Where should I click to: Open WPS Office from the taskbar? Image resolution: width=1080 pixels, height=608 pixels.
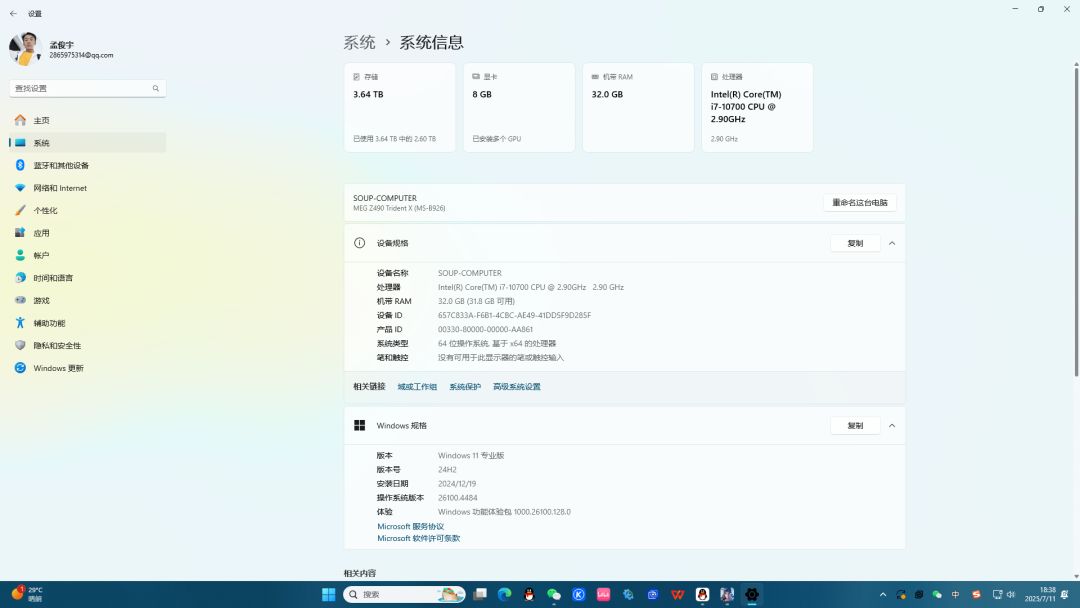[x=678, y=594]
